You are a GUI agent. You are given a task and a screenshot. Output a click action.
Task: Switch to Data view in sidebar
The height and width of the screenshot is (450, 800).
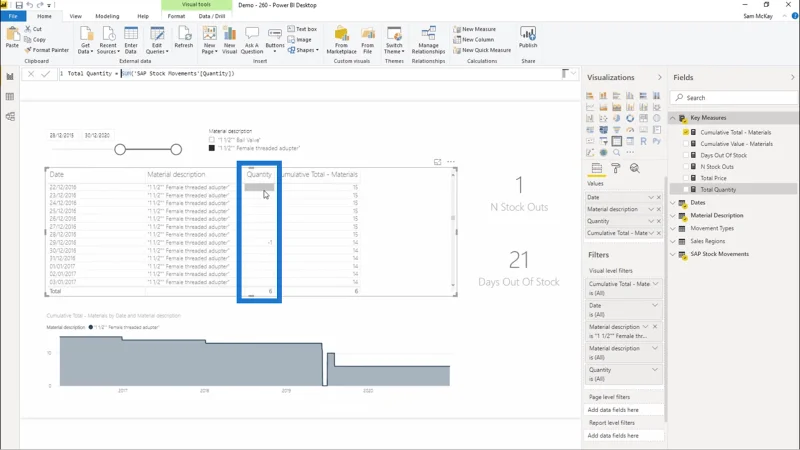click(10, 96)
